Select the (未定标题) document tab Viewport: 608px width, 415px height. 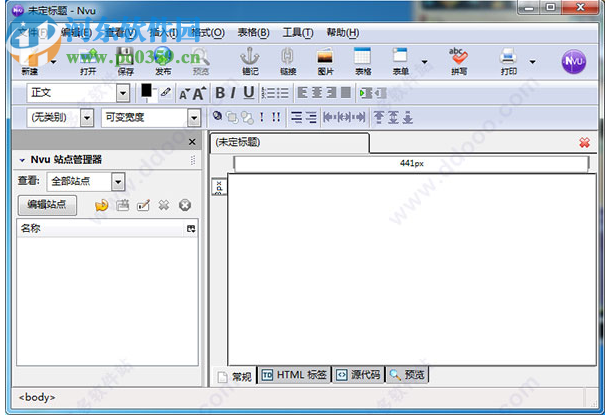coord(289,142)
